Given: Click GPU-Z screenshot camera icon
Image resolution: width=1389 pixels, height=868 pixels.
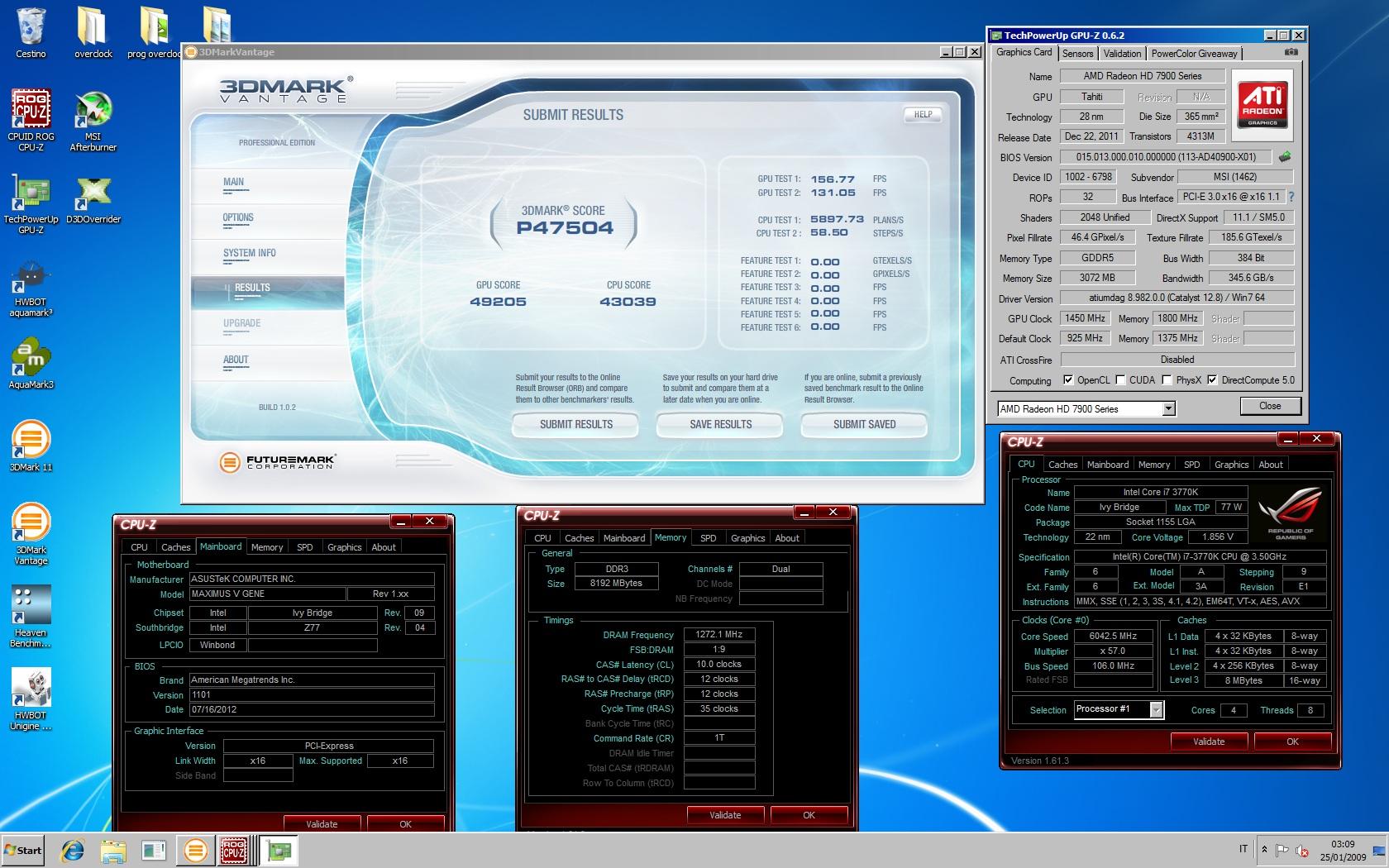Looking at the screenshot, I should [1291, 52].
